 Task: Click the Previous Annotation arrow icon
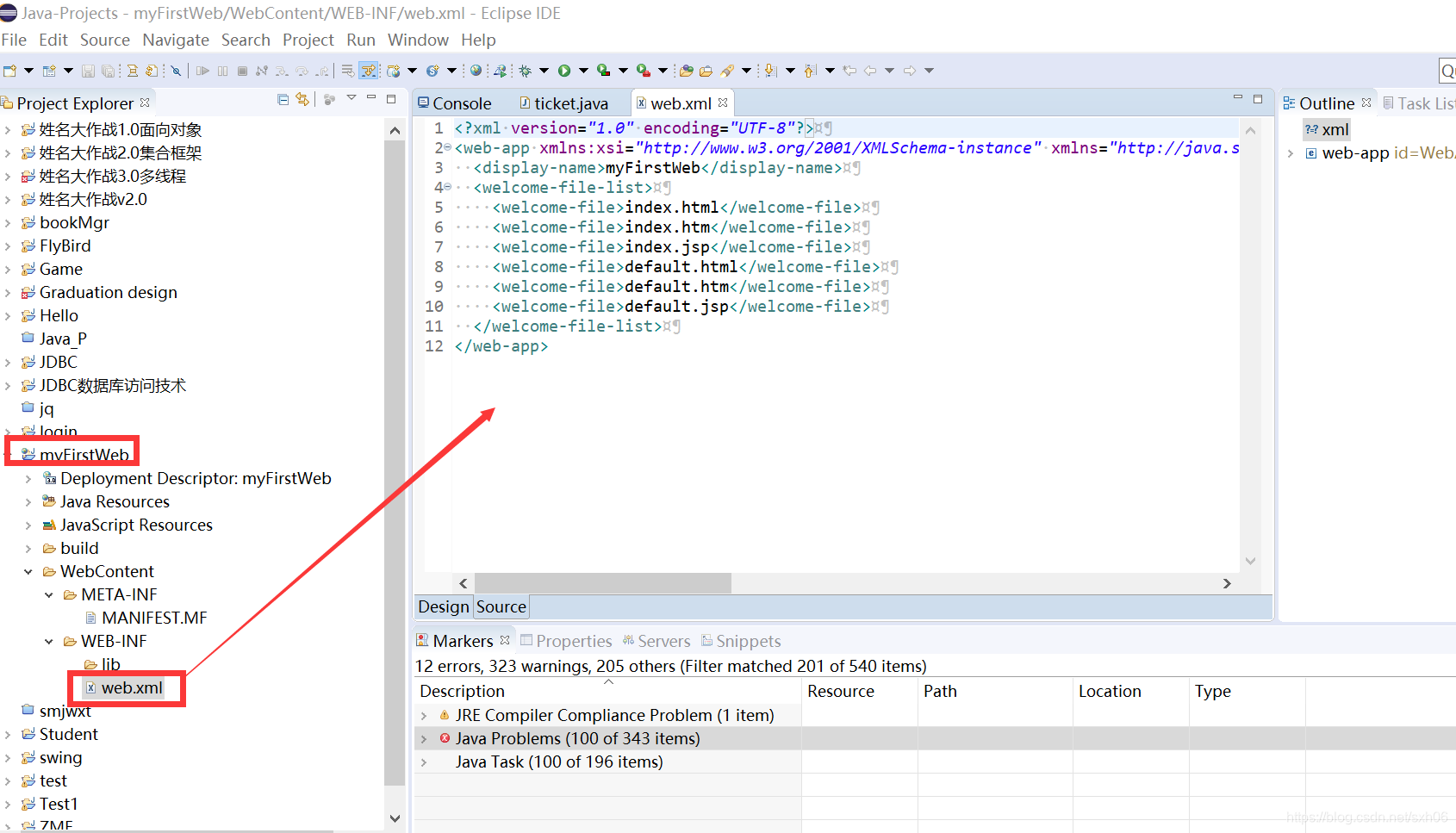coord(810,71)
